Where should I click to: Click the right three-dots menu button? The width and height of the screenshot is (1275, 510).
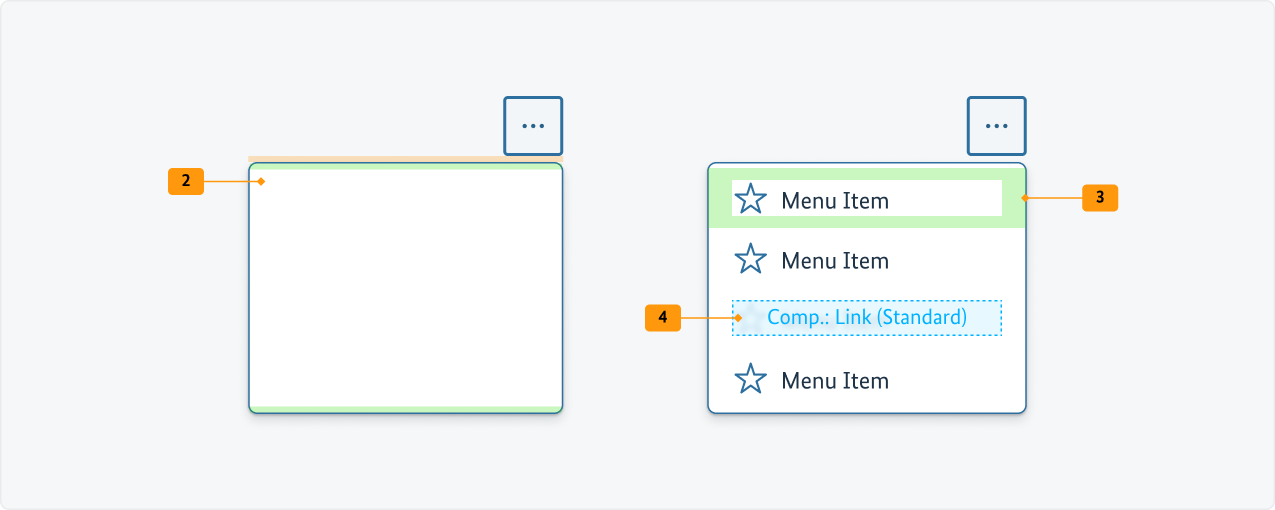point(996,126)
